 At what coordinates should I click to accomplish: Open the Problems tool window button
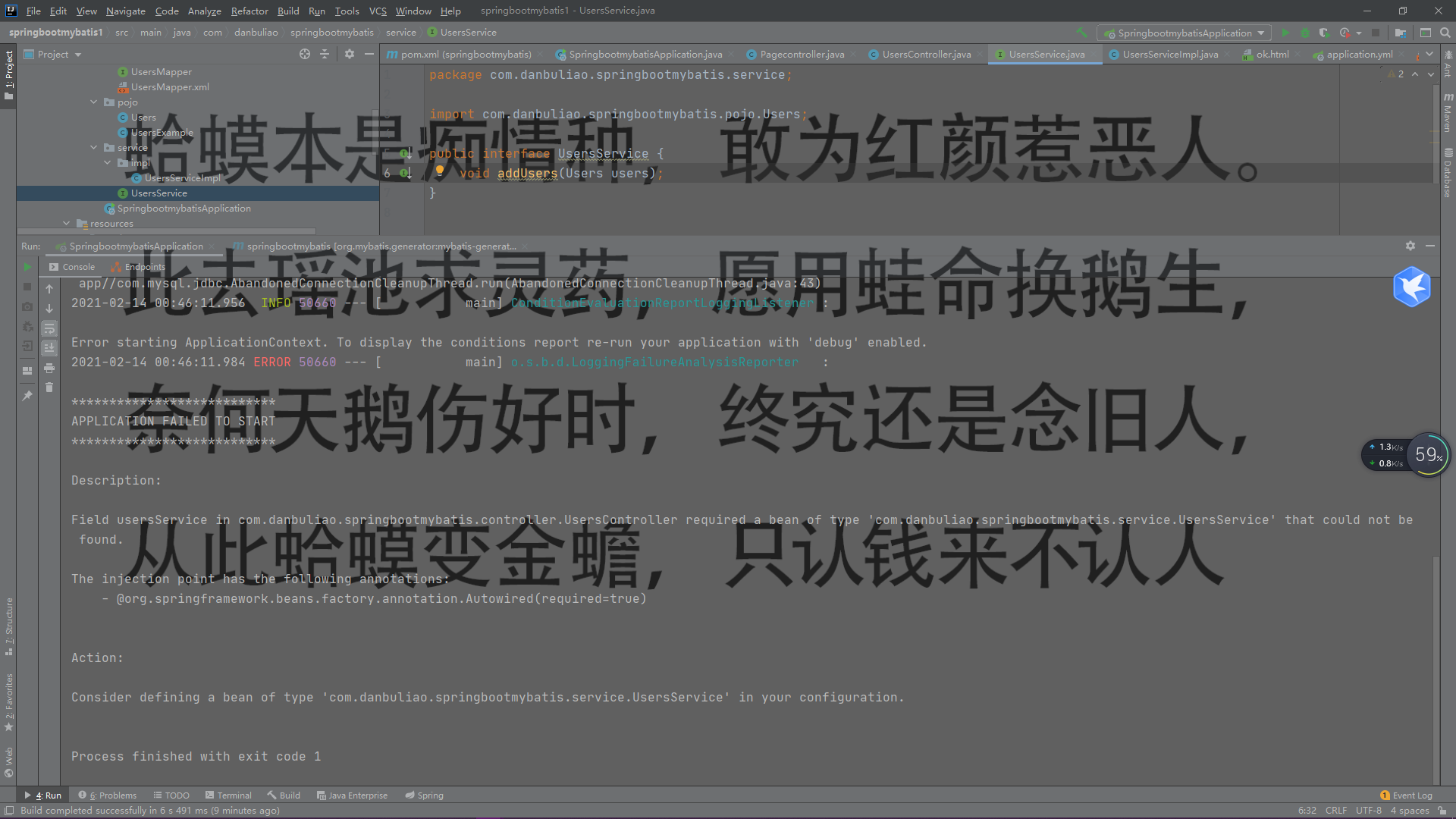point(108,795)
